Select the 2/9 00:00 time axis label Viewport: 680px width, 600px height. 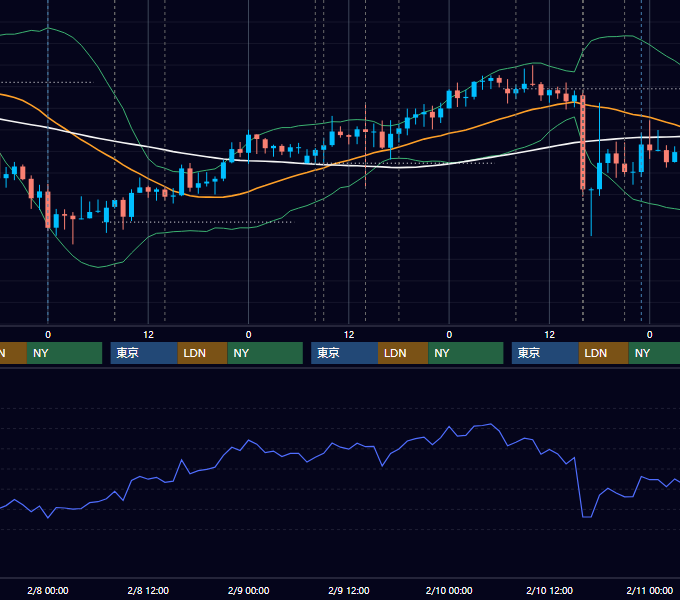(x=248, y=590)
